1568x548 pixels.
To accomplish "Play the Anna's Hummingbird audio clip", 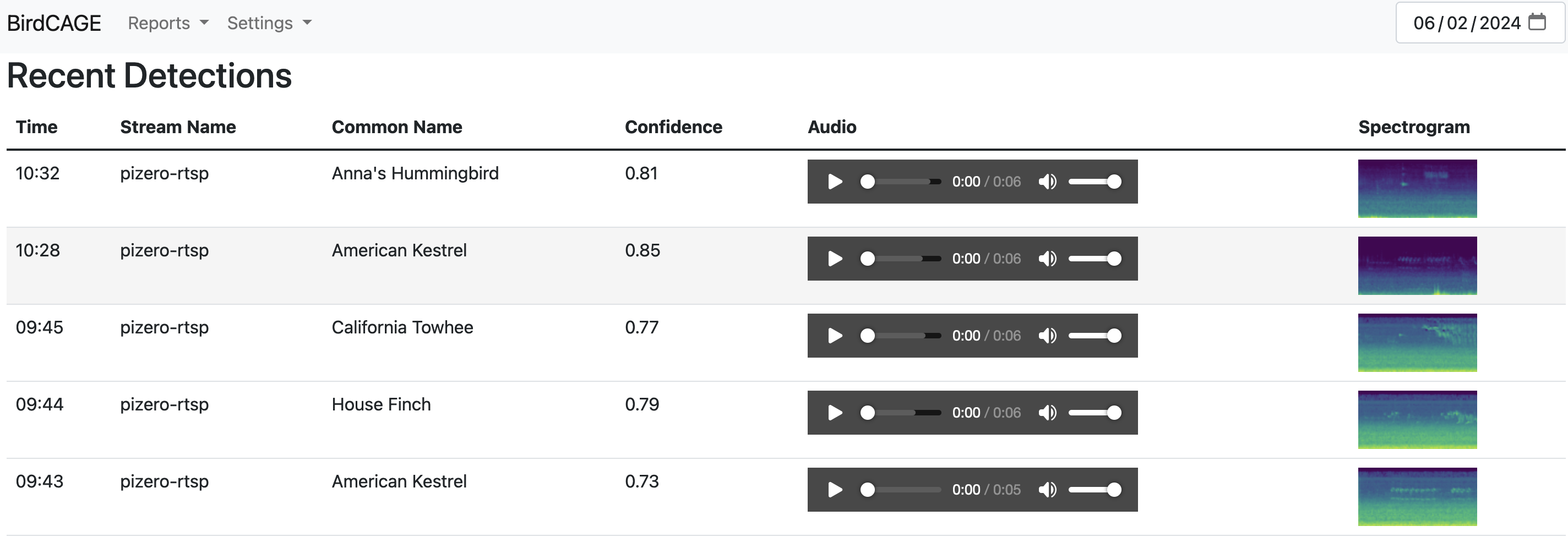I will [835, 182].
